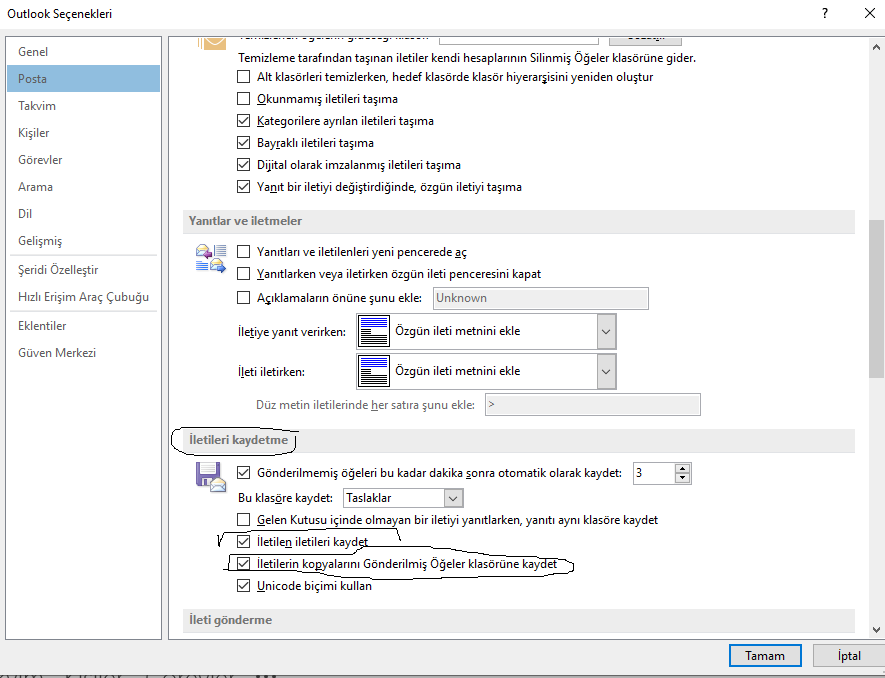Click the İptal button

coord(849,655)
